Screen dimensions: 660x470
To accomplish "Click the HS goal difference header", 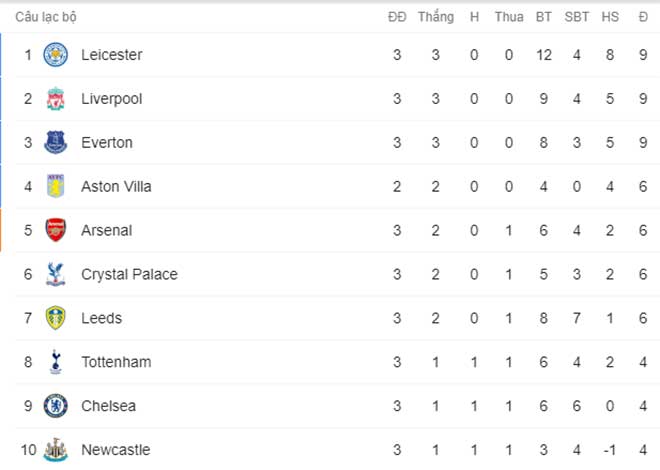I will [610, 17].
